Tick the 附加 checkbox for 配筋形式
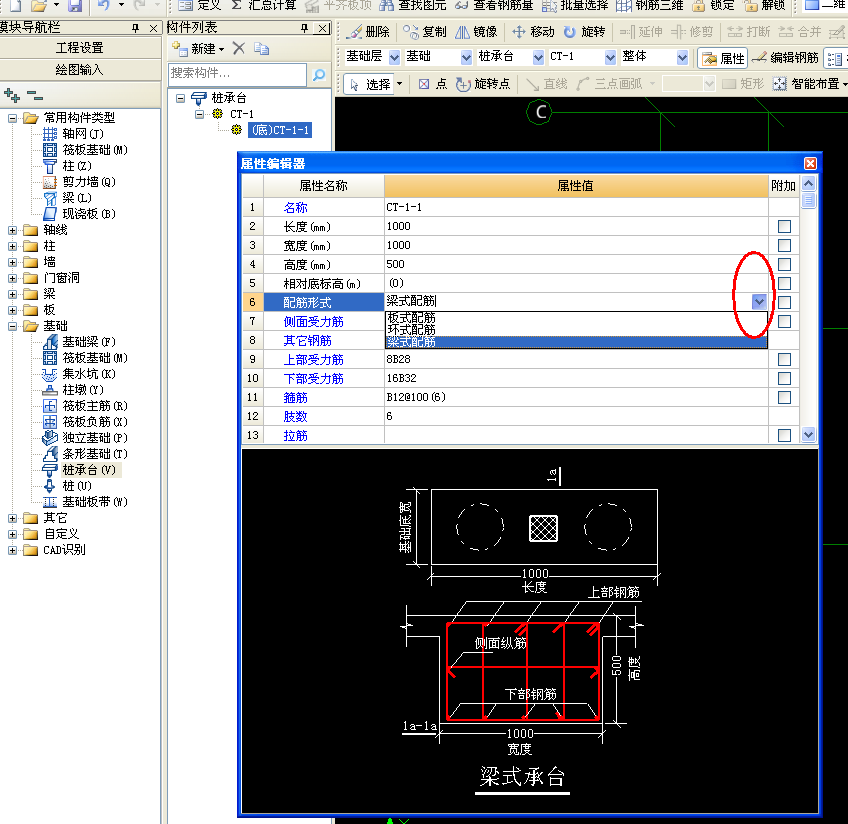848x824 pixels. click(784, 302)
